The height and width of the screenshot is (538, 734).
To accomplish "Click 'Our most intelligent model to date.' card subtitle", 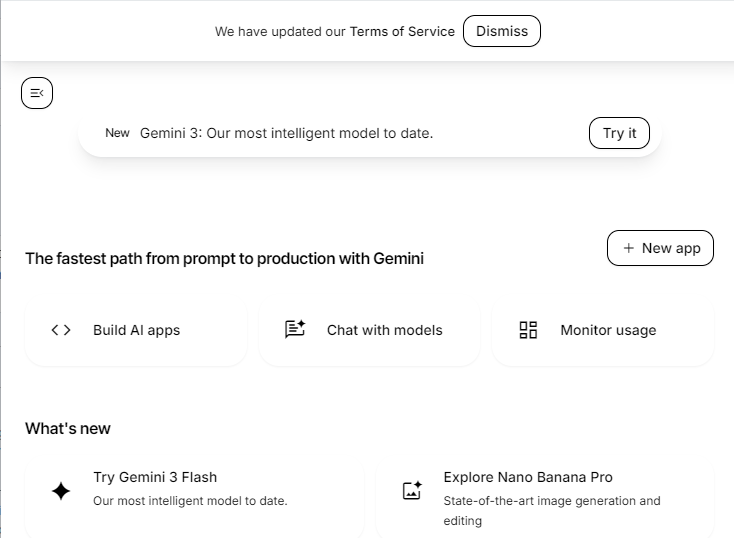I will click(190, 501).
